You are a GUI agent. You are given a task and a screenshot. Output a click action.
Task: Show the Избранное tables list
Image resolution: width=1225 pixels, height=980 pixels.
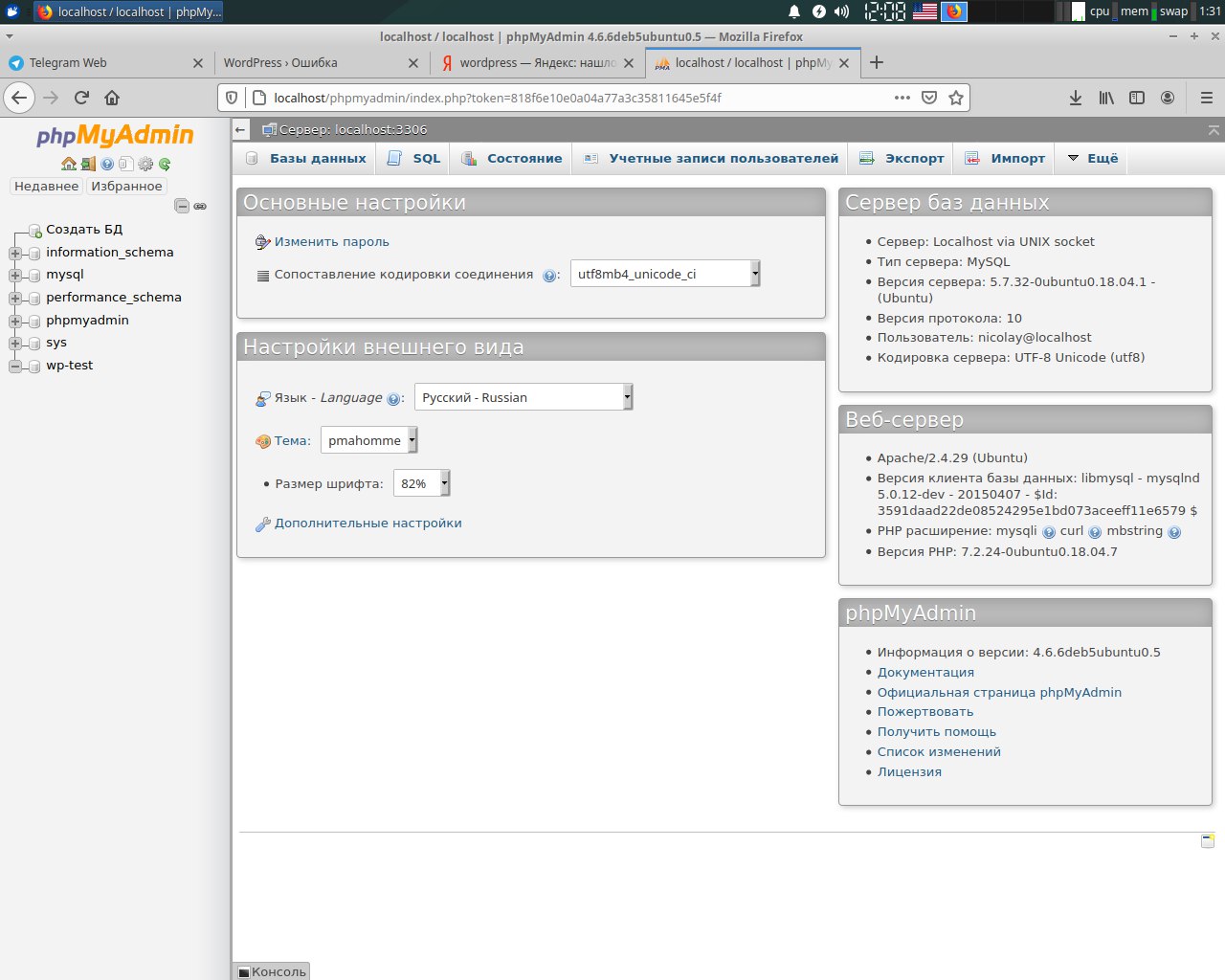tap(126, 187)
